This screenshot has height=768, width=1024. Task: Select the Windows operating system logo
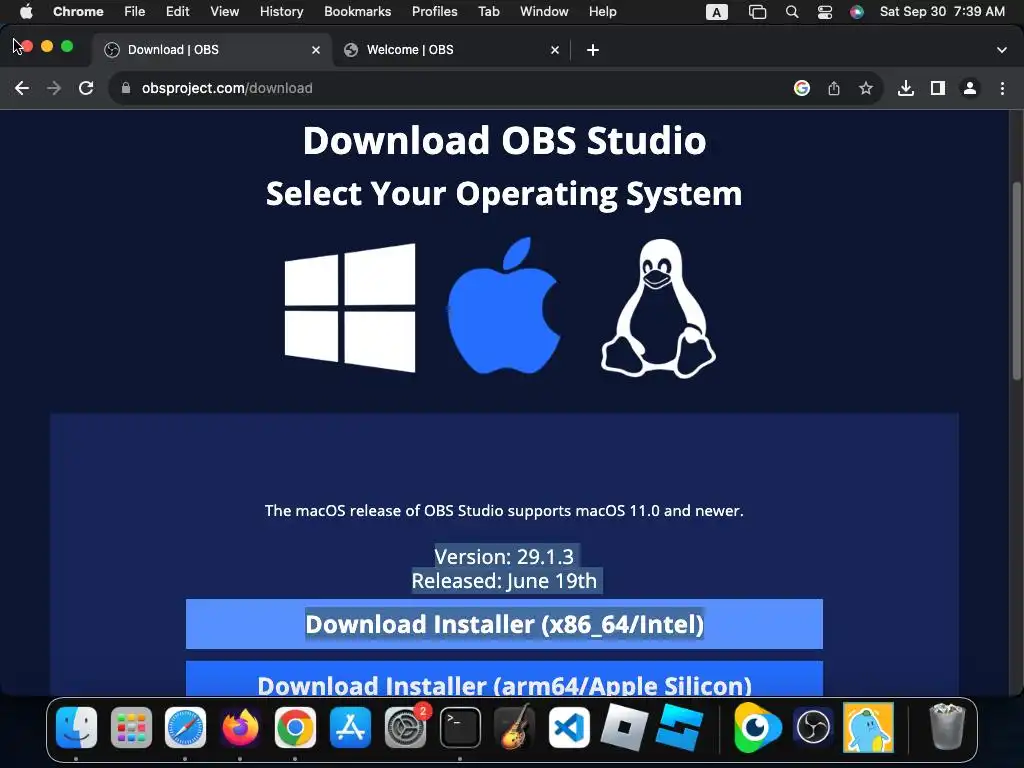pos(350,308)
